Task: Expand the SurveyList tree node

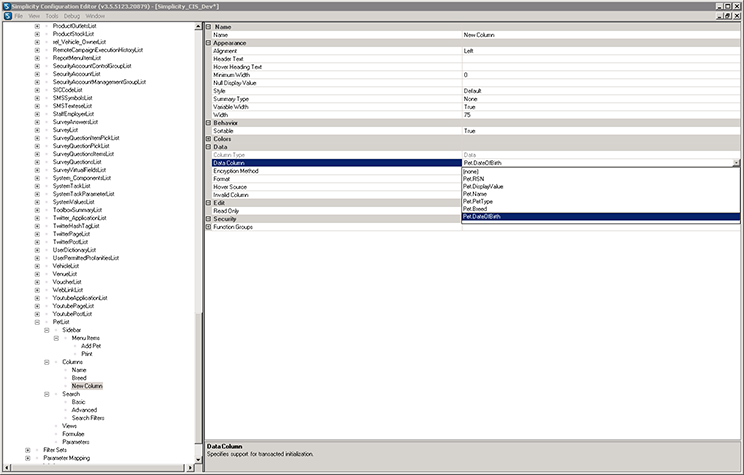Action: [x=37, y=130]
